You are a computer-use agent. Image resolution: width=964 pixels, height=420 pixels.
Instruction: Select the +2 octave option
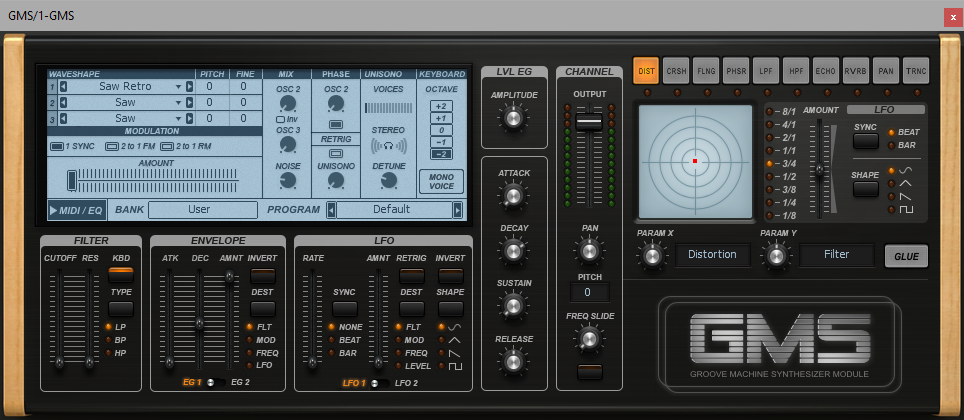[441, 106]
